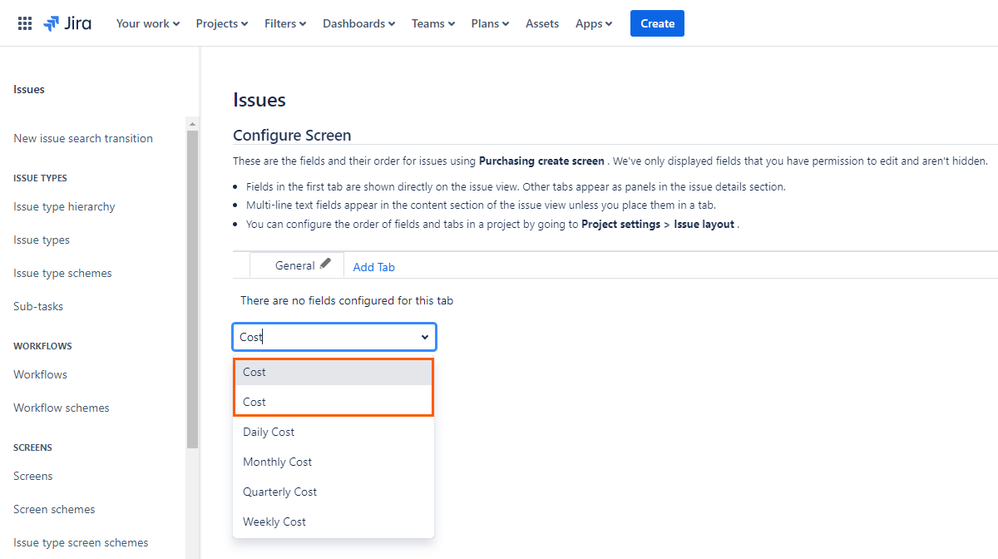Select Monthly Cost from the list
998x559 pixels.
pyautogui.click(x=334, y=462)
